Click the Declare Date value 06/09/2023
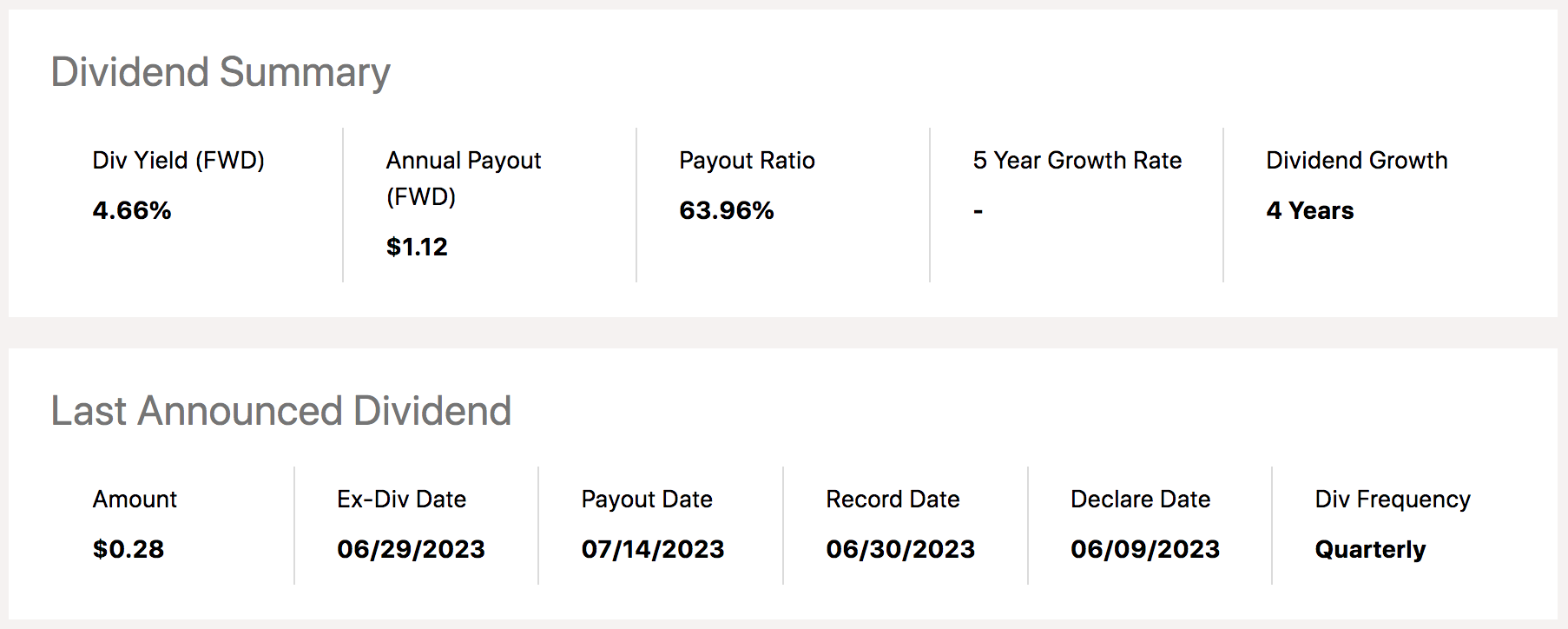The image size is (1568, 629). (1145, 549)
